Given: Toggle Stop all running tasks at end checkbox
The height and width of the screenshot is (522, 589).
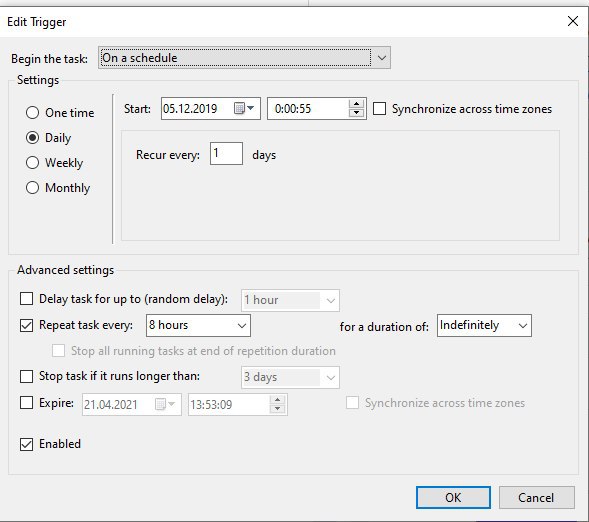Looking at the screenshot, I should click(x=58, y=351).
